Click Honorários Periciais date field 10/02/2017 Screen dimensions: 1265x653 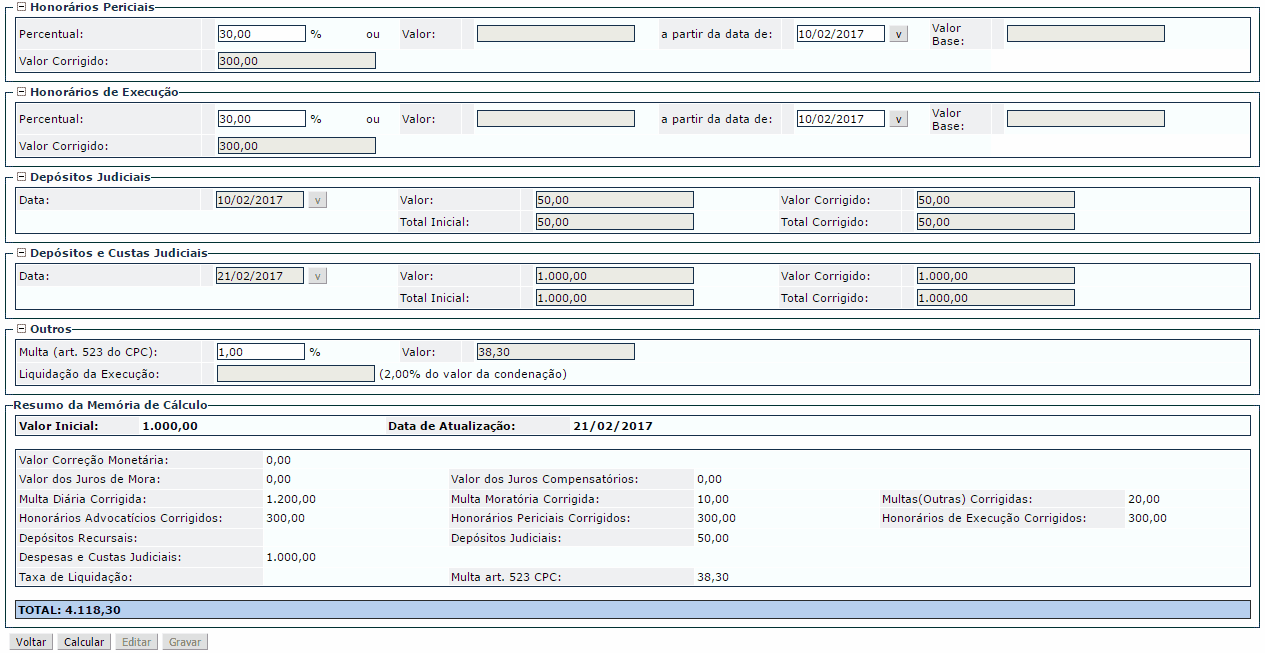(x=841, y=34)
